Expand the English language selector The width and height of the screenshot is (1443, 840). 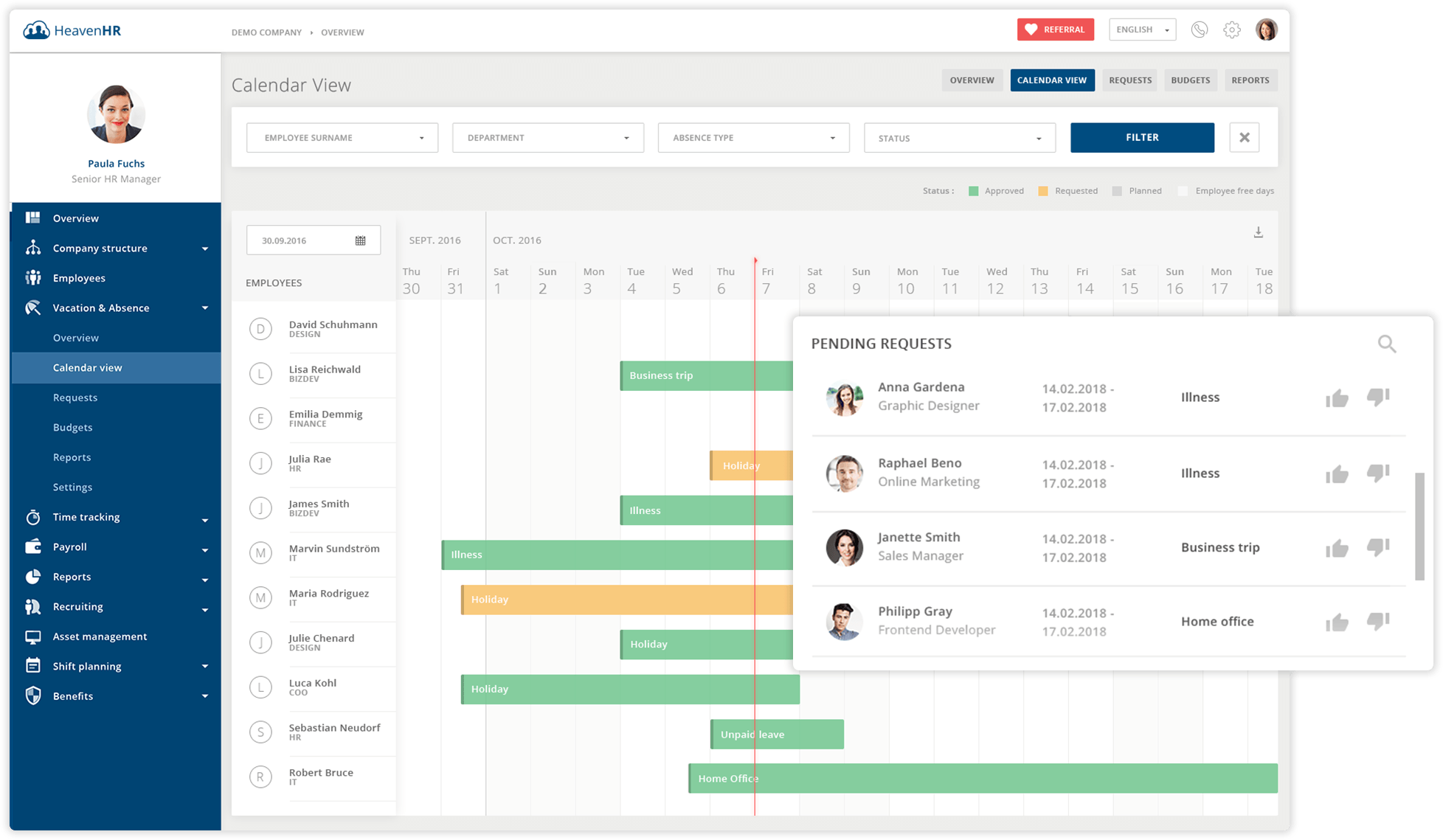1143,29
